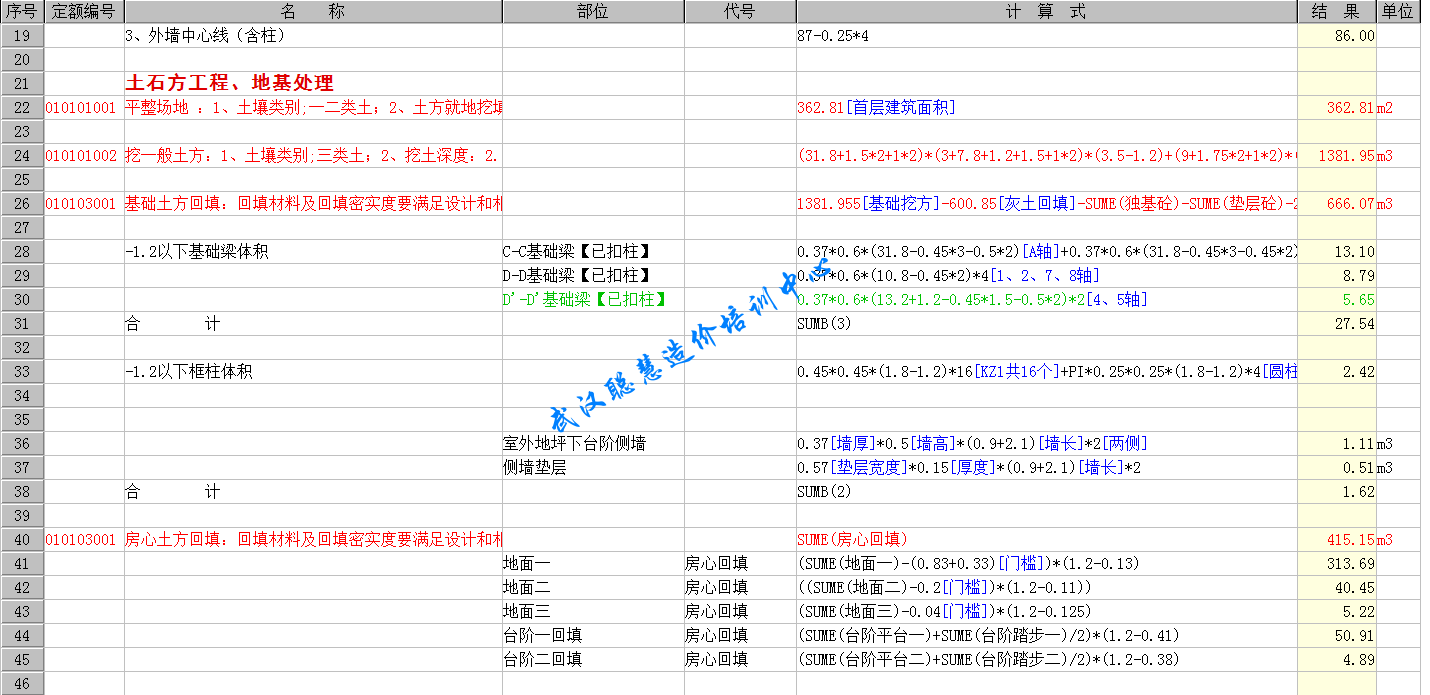Click the 单位 column header

(1398, 12)
